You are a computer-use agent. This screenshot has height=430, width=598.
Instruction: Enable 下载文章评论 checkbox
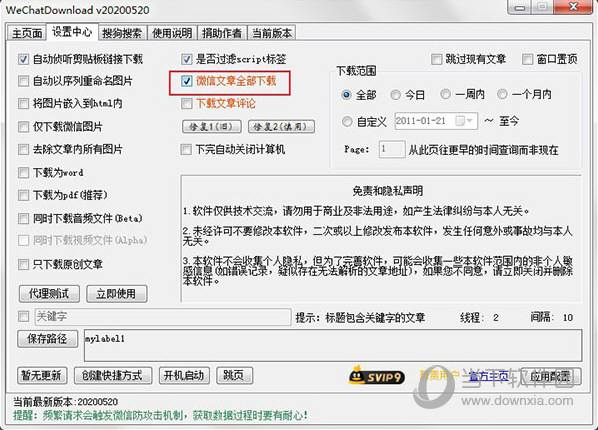coord(186,103)
